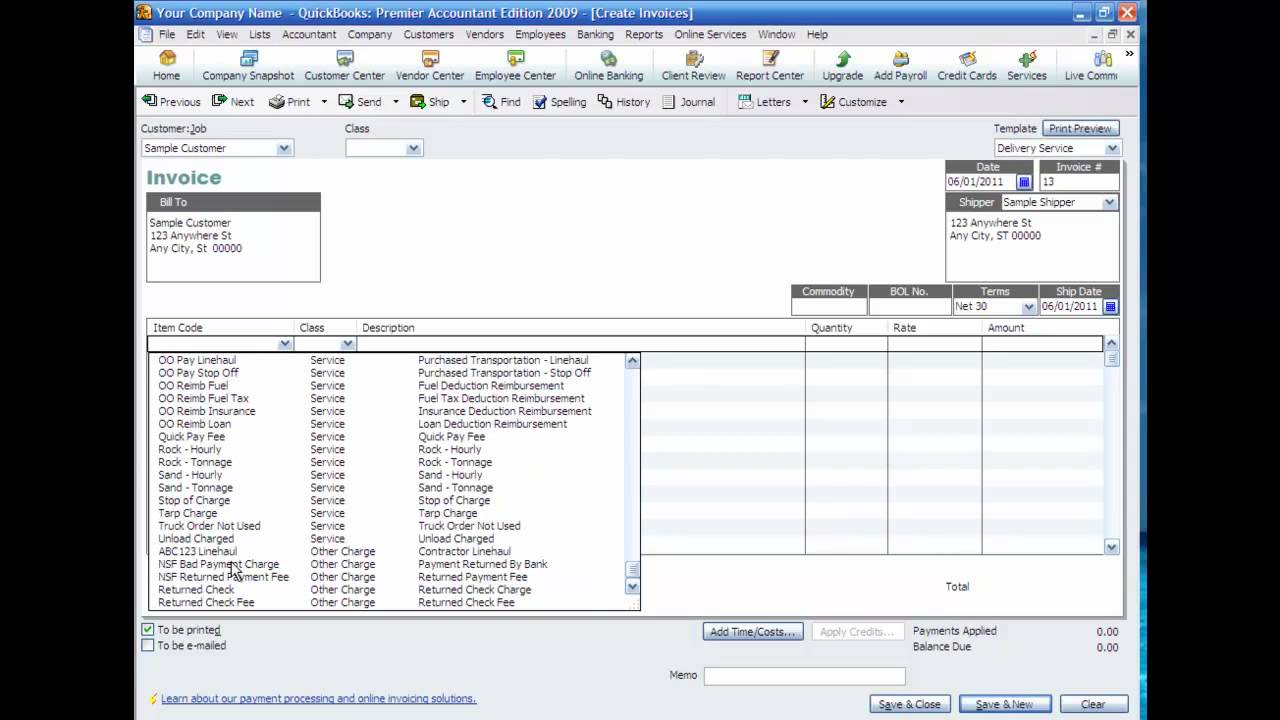Print the invoice from the toolbar
The height and width of the screenshot is (720, 1280).
290,102
